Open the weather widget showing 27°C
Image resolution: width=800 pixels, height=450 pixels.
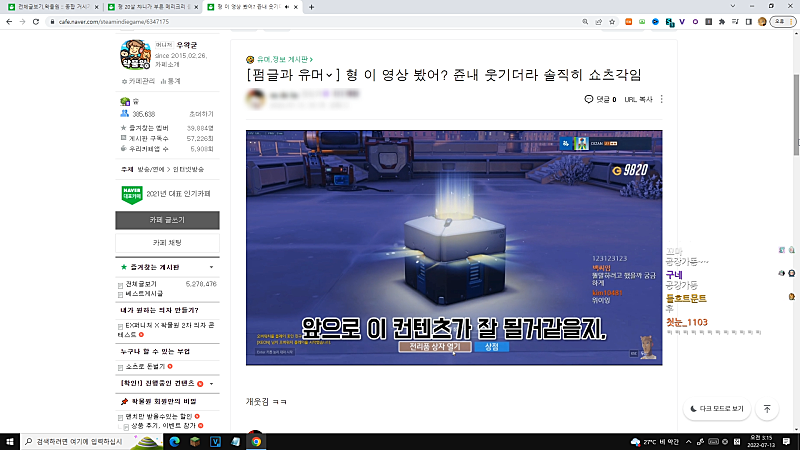[x=655, y=442]
